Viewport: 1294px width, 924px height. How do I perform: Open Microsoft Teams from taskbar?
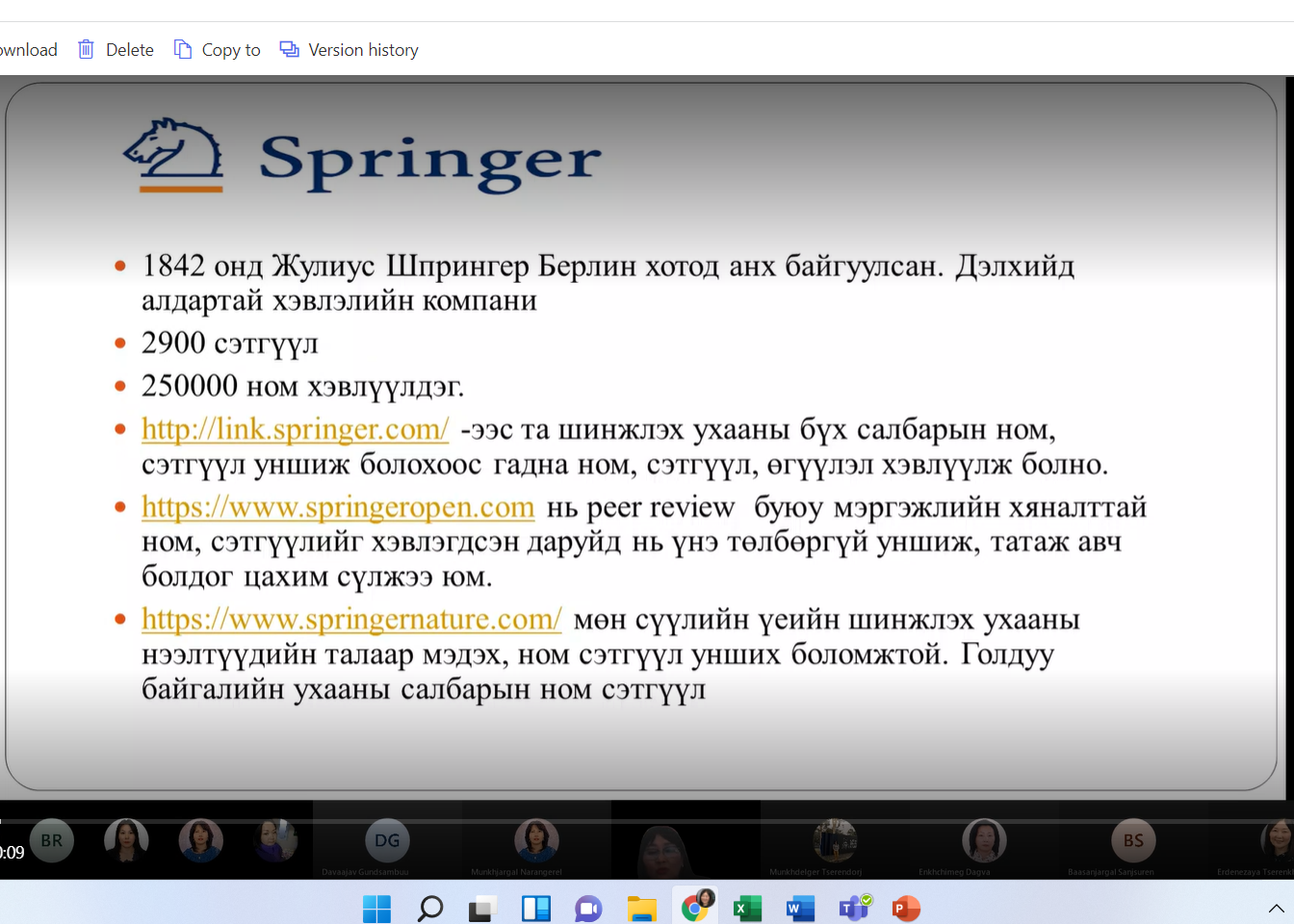(854, 908)
